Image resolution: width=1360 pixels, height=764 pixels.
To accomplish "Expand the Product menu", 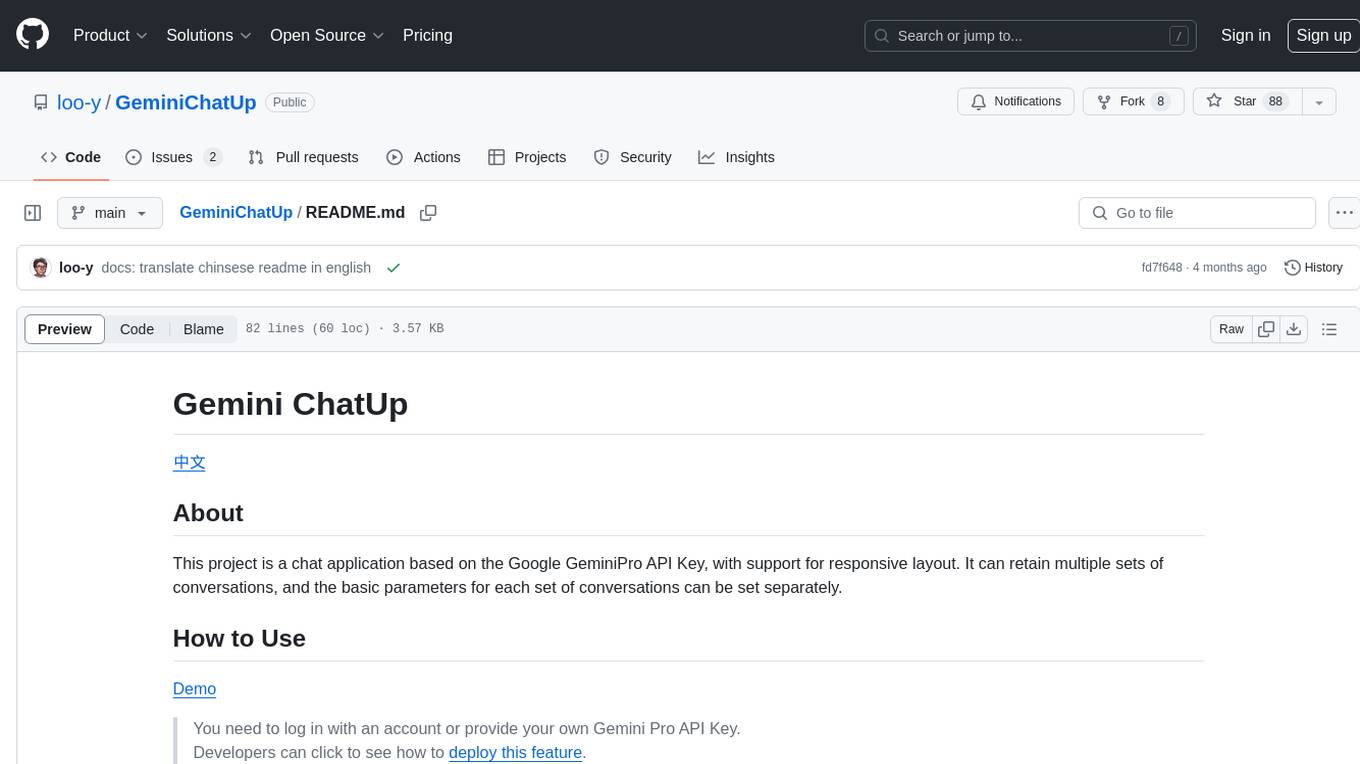I will pos(110,35).
